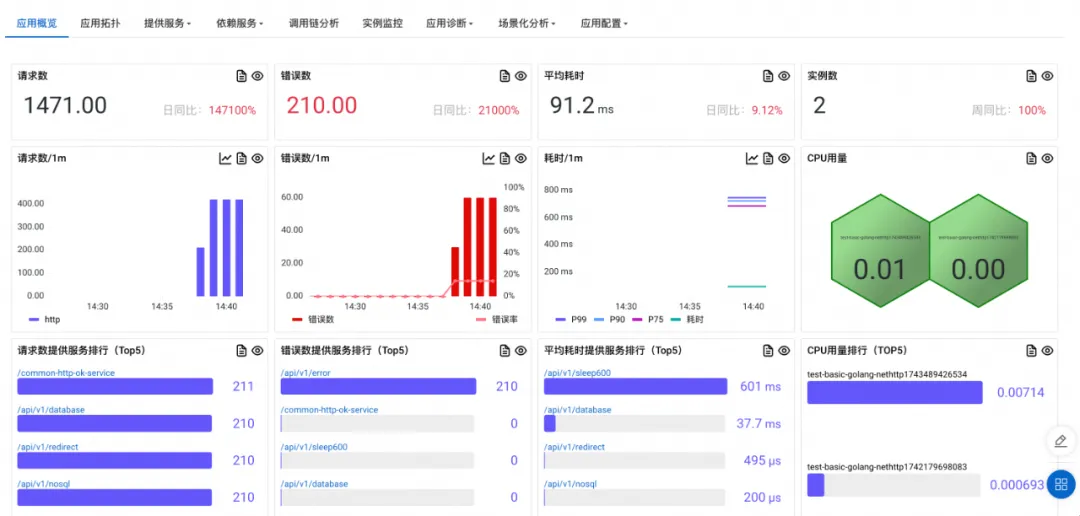The image size is (1080, 516).
Task: Click line chart icon on 耗时/1m panel
Action: tap(751, 158)
